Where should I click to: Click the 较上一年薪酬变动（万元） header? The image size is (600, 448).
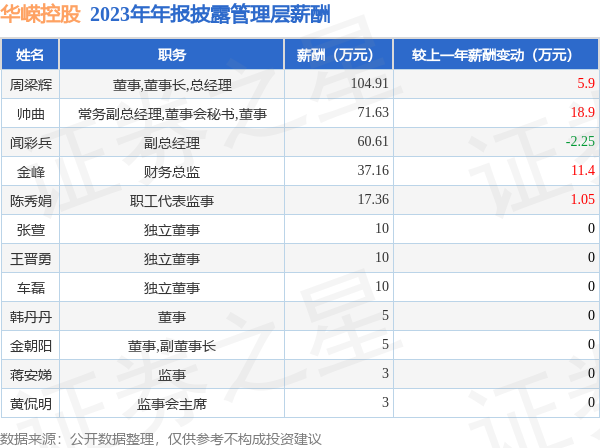[x=496, y=55]
